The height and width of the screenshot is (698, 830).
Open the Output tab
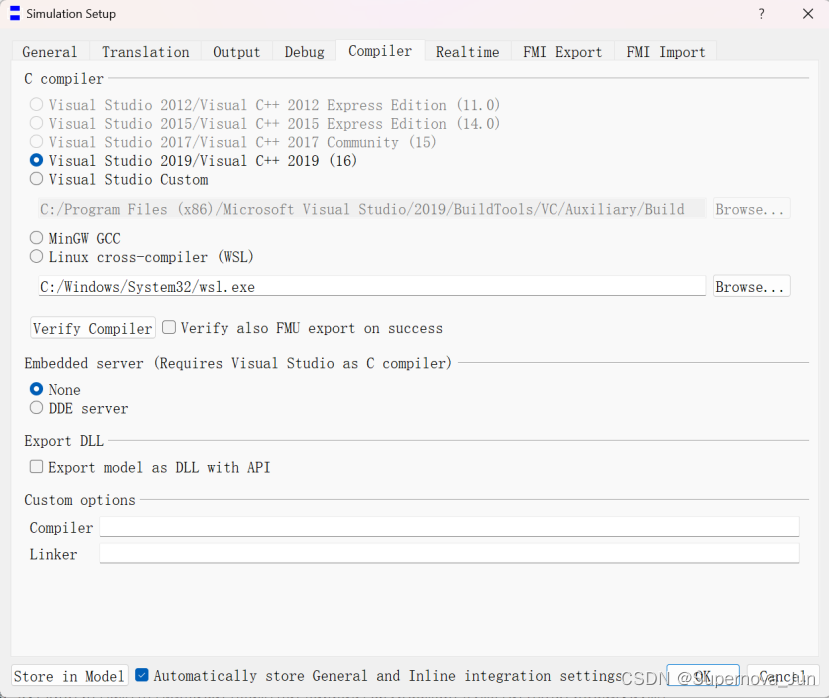click(x=237, y=52)
